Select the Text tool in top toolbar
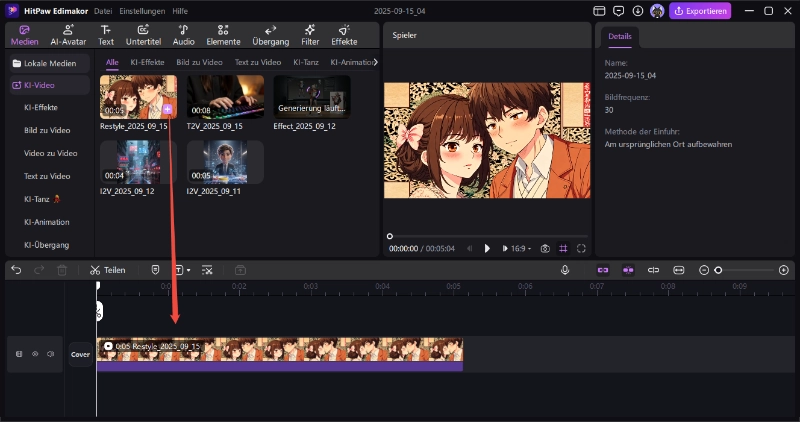Screen dimensions: 800x422 [106, 35]
